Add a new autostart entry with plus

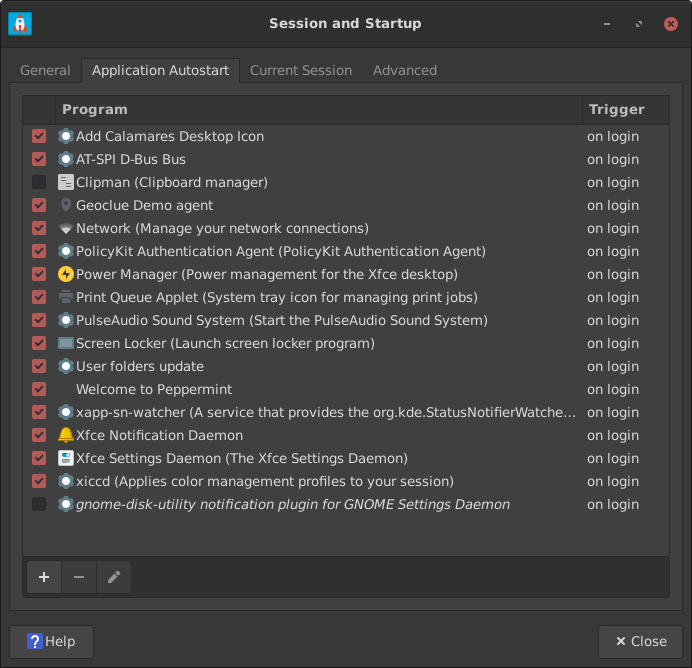coord(44,577)
